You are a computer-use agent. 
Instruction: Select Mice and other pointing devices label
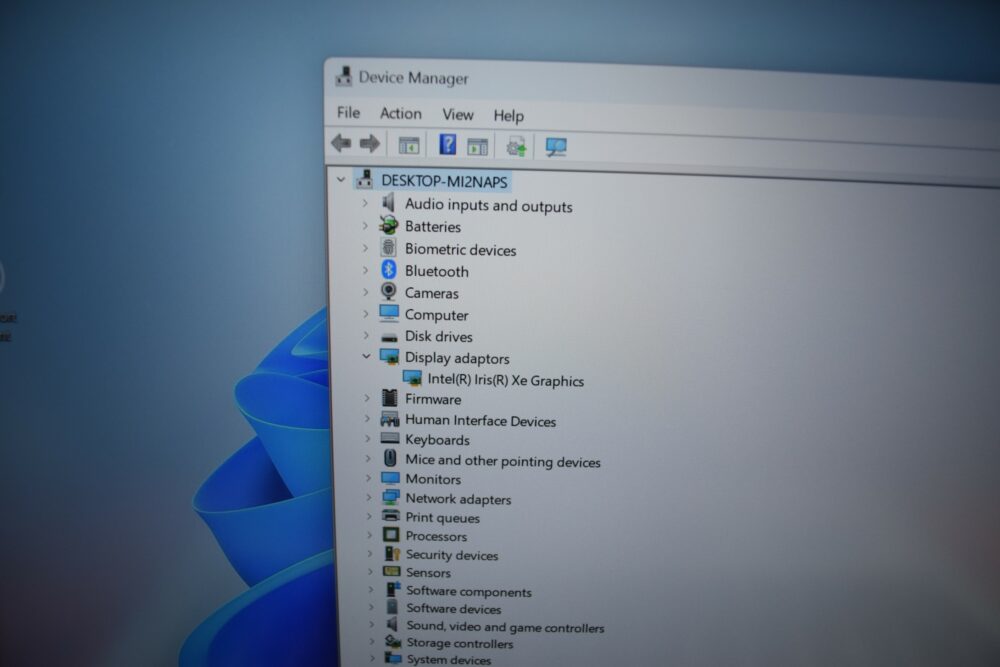click(x=503, y=461)
